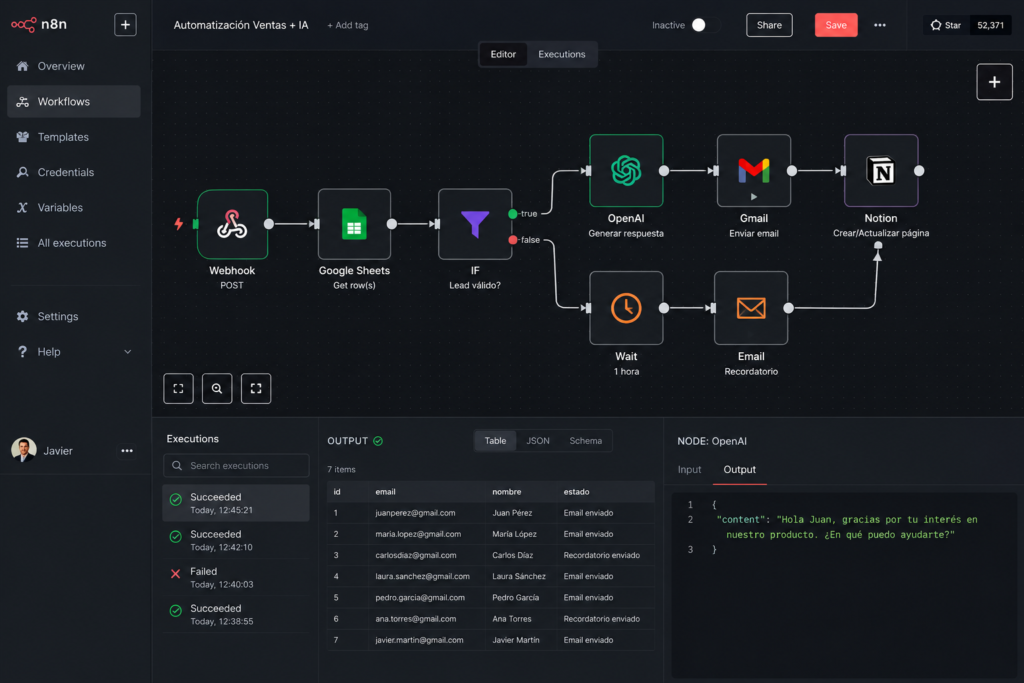Switch to the Executions tab
The width and height of the screenshot is (1024, 683).
(562, 54)
